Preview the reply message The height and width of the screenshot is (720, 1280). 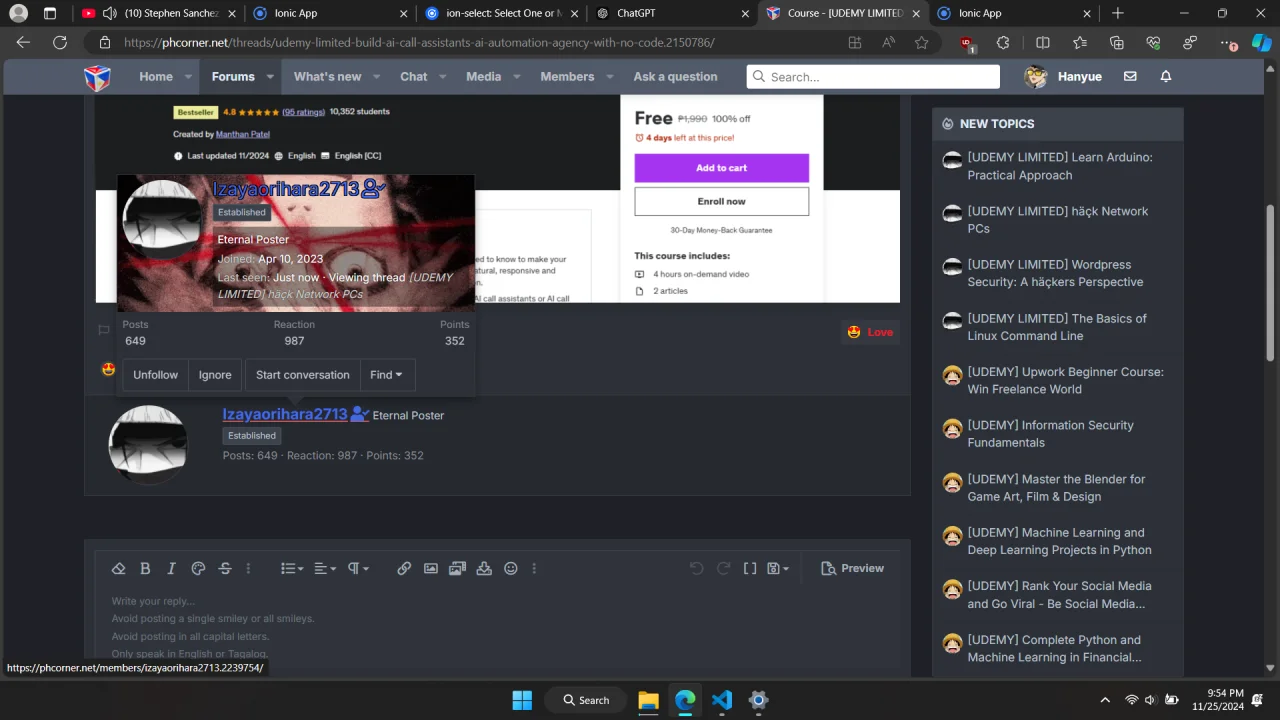[x=852, y=568]
